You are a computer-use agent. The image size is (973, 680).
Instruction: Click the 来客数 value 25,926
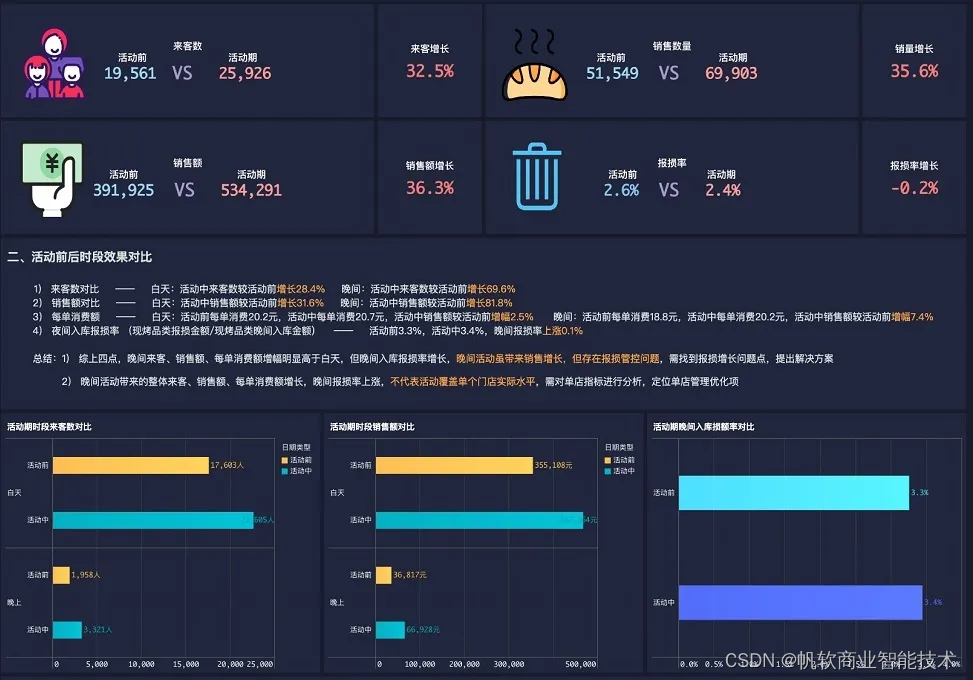click(245, 73)
